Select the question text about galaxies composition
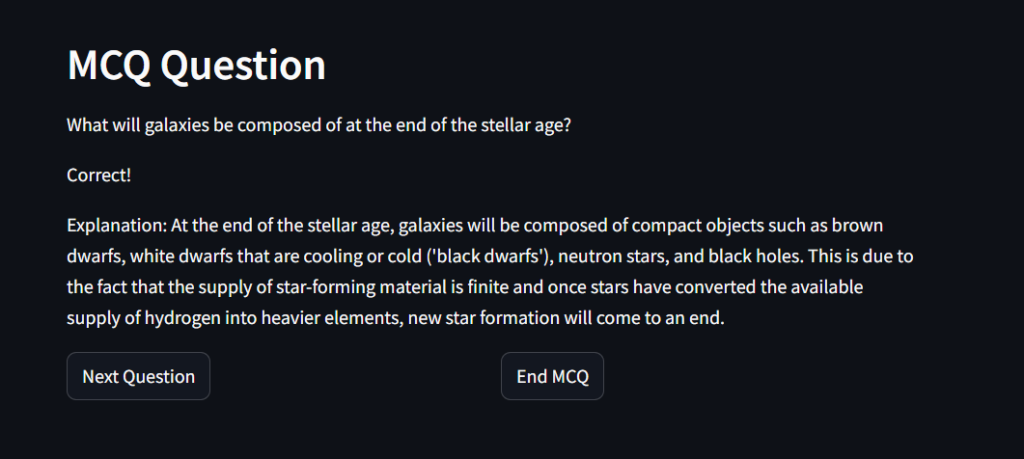 click(x=319, y=125)
